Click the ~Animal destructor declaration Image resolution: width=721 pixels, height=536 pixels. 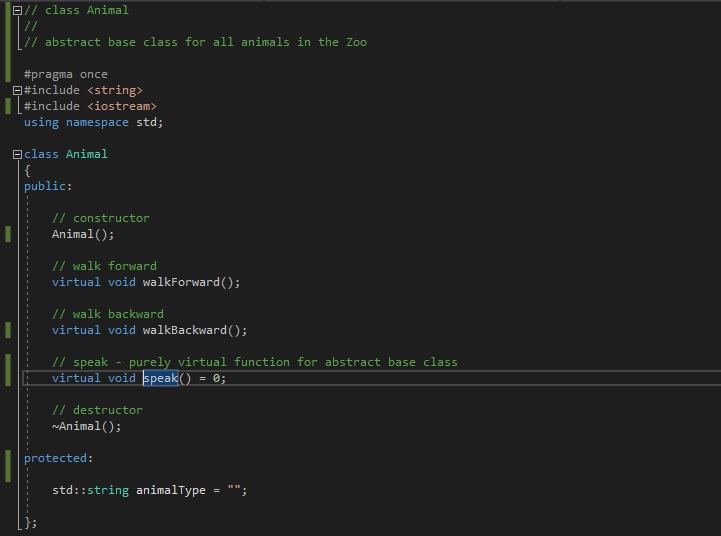[x=86, y=426]
